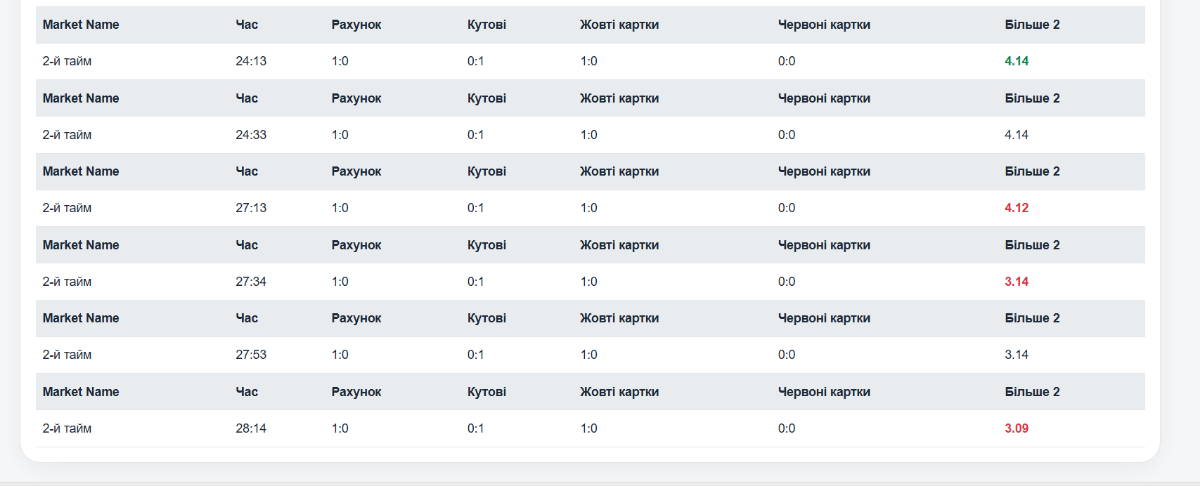Click the "Жовті картки" header above the 24:33 row
Screen dimensions: 1200x486
(619, 98)
